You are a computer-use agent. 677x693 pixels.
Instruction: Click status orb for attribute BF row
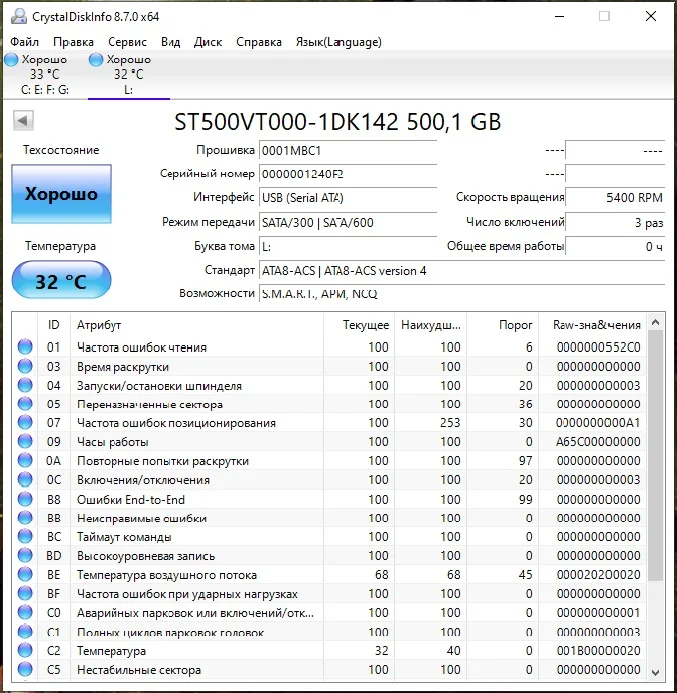[25, 594]
